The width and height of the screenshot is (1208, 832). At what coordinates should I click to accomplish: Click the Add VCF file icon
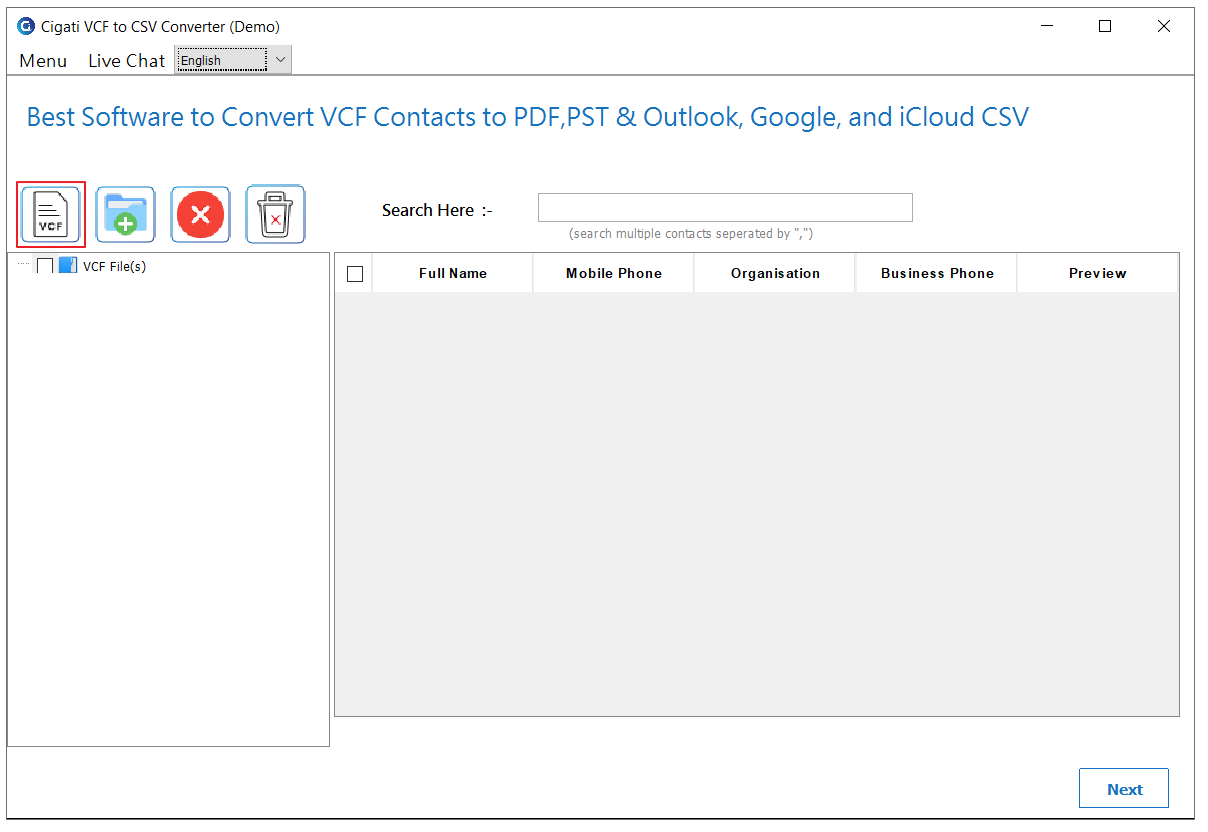pos(51,214)
